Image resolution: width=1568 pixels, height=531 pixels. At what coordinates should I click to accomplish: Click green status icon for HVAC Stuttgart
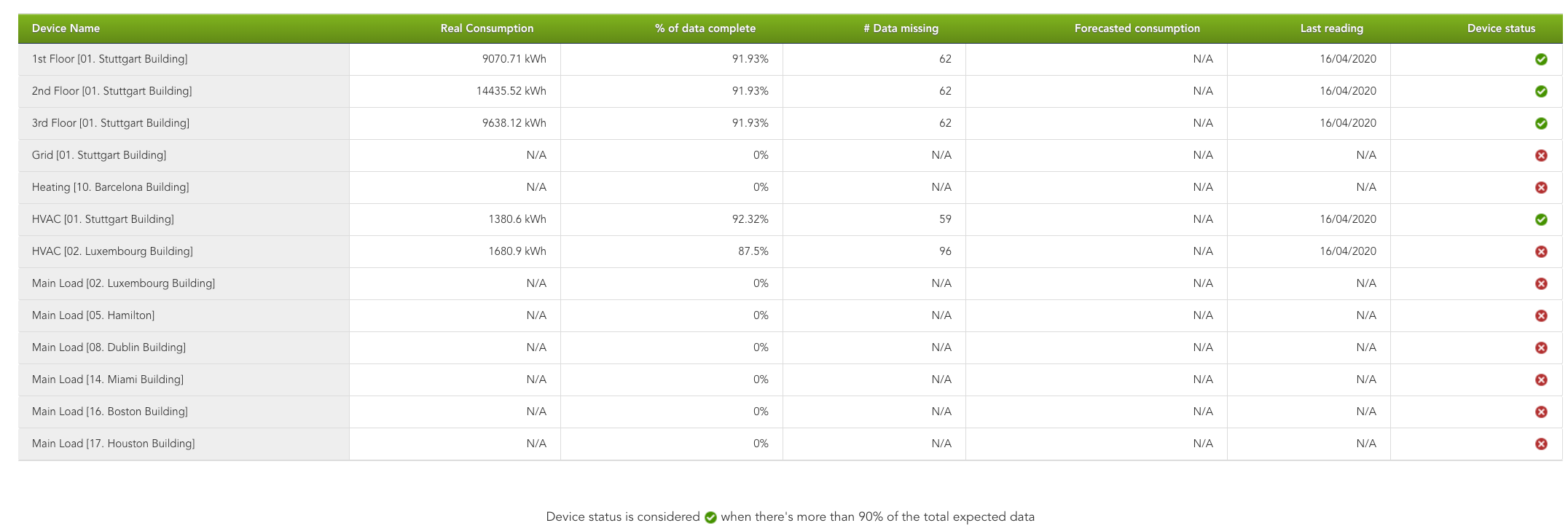pyautogui.click(x=1541, y=219)
